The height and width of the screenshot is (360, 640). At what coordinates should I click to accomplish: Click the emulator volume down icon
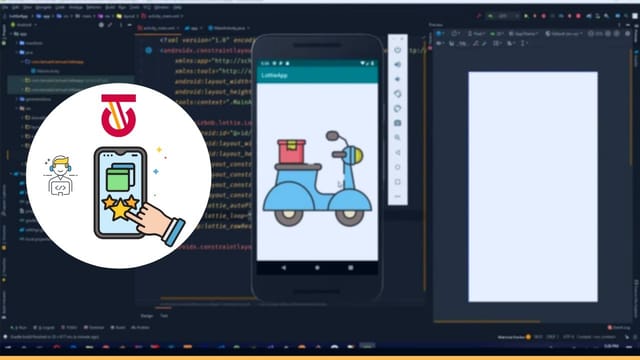(x=398, y=79)
